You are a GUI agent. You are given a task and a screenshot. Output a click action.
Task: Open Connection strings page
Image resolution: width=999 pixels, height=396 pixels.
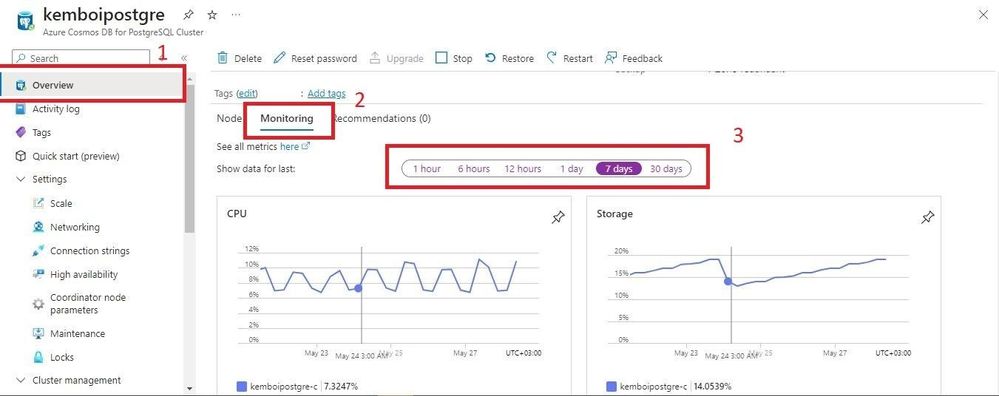point(90,251)
